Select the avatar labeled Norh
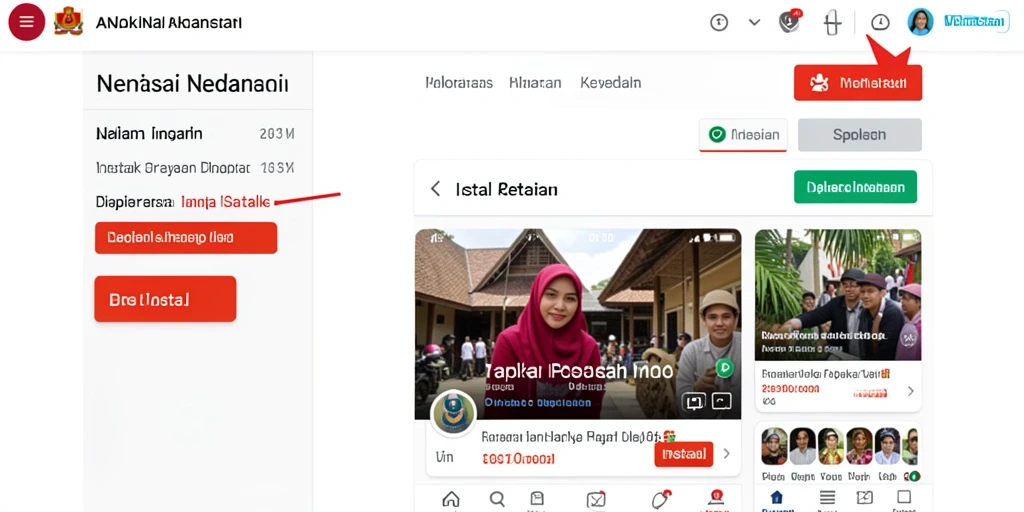 pos(859,446)
